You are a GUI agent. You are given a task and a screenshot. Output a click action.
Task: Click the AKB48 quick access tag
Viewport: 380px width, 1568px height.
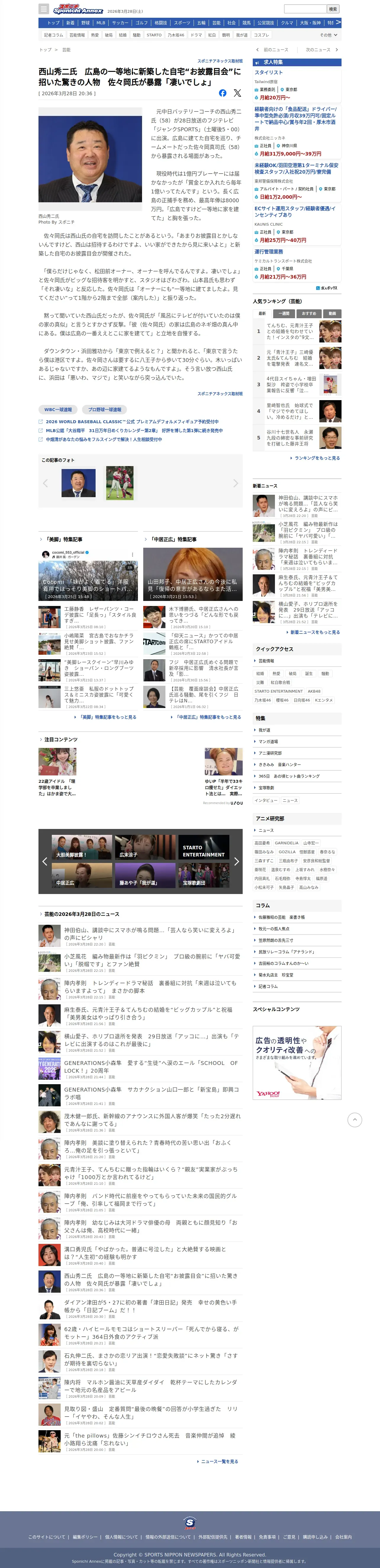314,691
